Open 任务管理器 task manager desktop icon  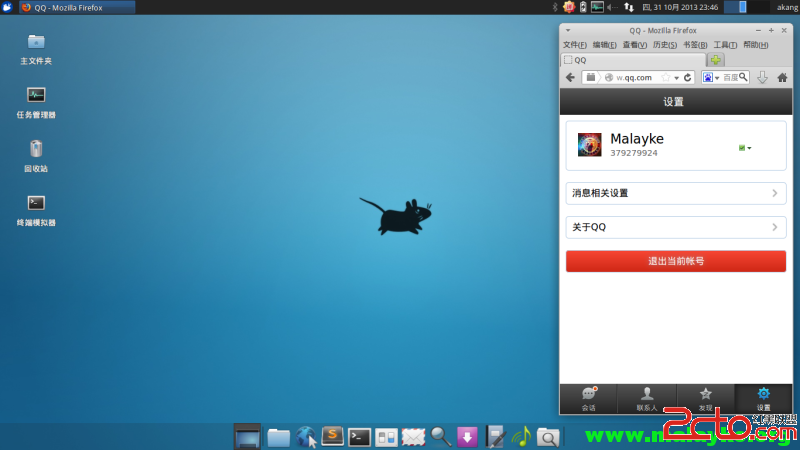[36, 95]
